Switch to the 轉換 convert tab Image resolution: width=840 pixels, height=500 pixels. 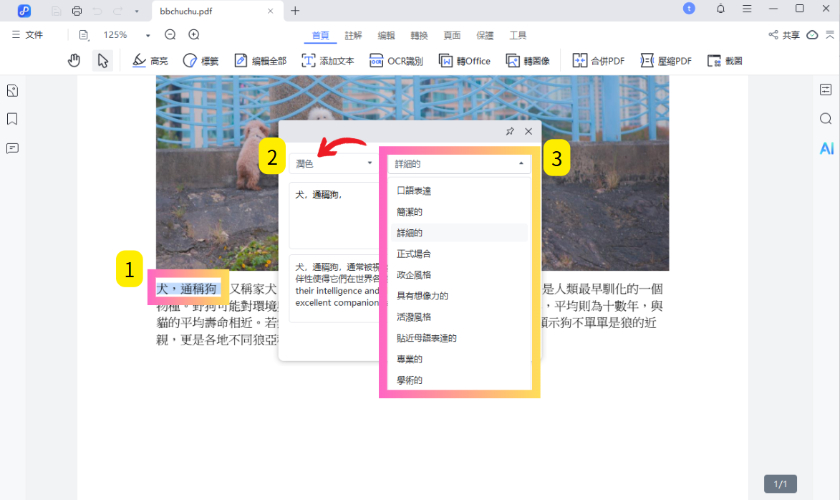[x=419, y=35]
